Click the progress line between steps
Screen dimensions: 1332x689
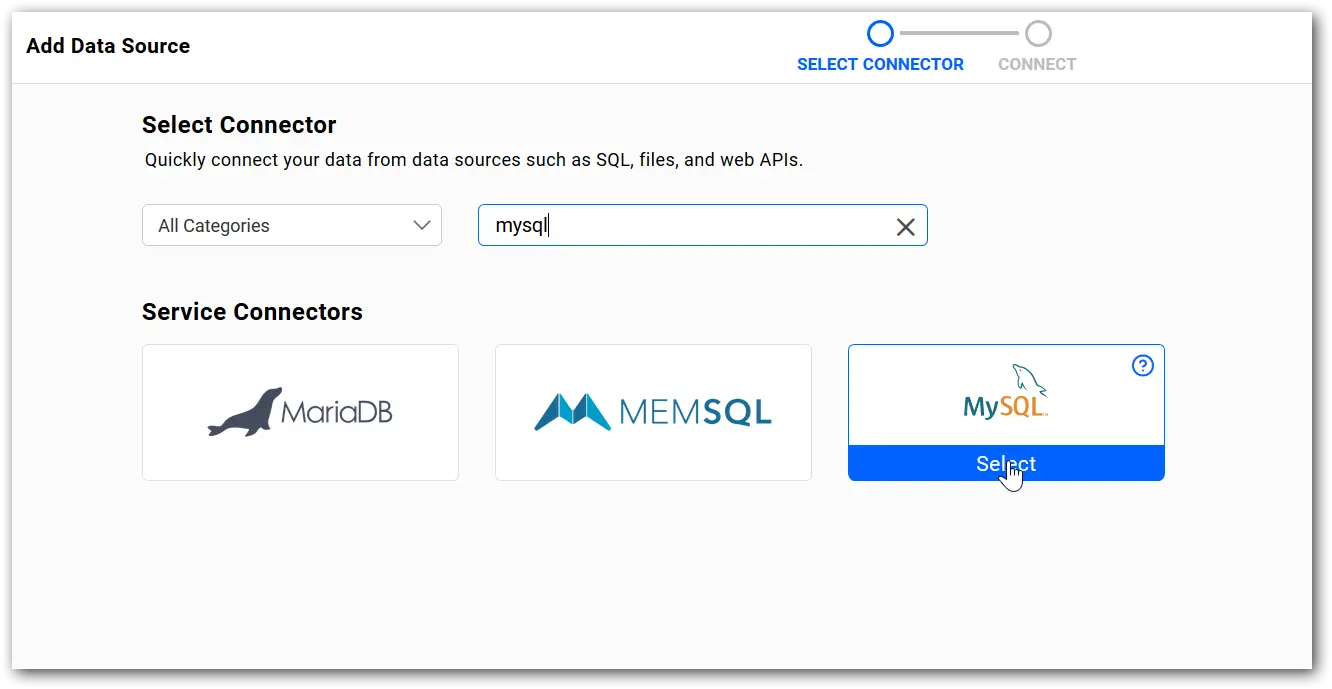pos(958,34)
